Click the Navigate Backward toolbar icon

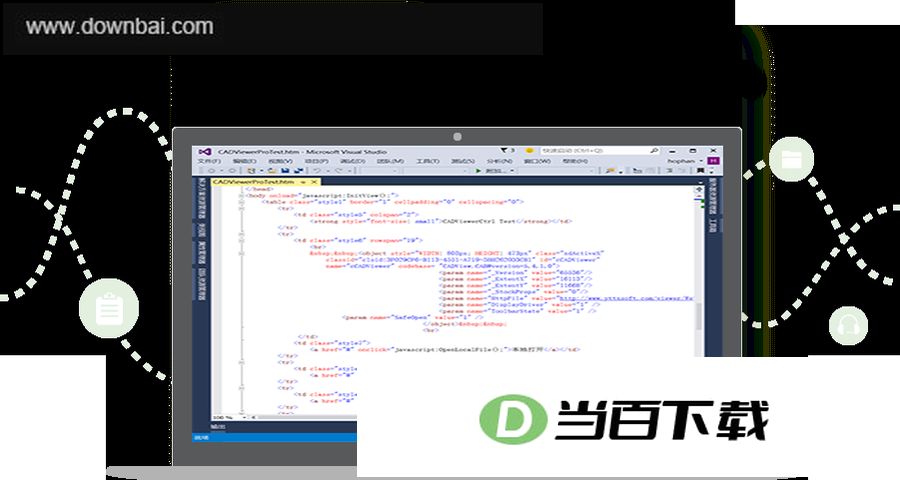click(212, 171)
